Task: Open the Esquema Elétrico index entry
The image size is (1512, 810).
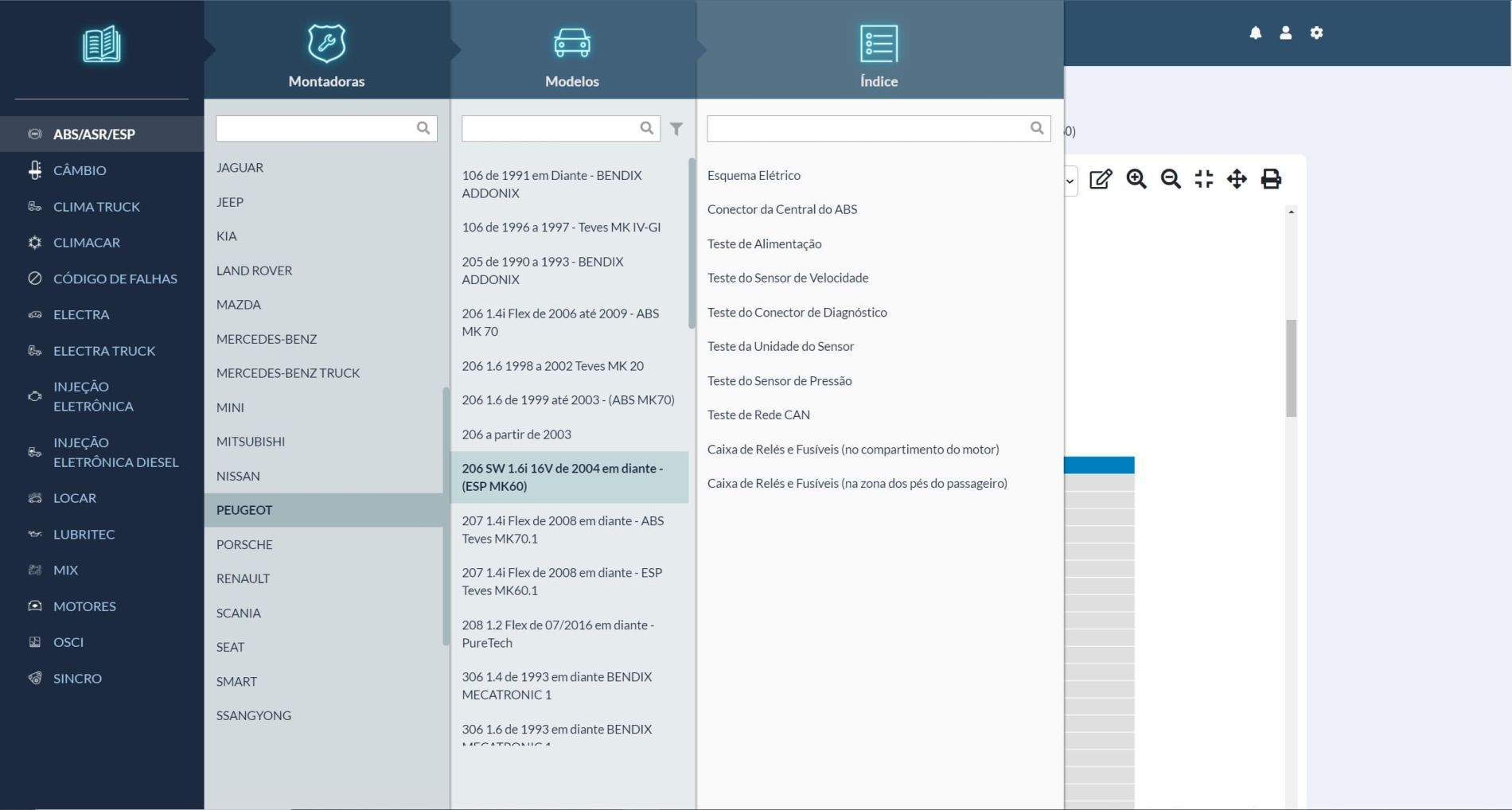Action: [x=754, y=175]
